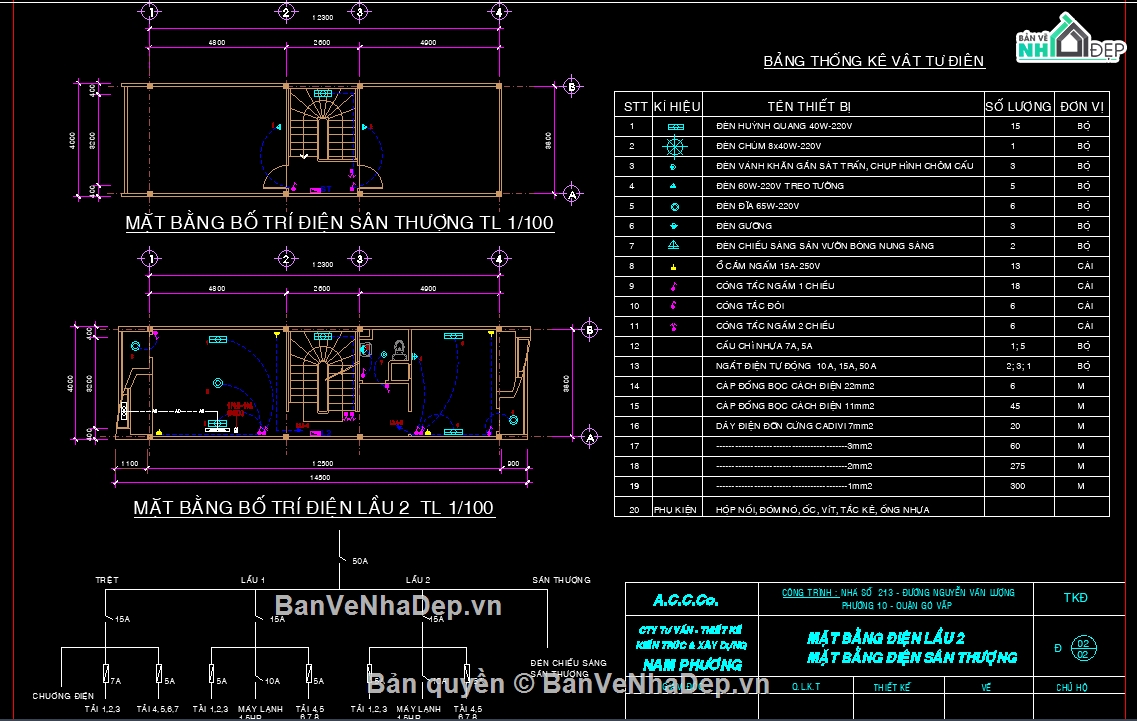Click the garden light symbol for ĐÈN CHIẾU SÁNG SÂN VƯỜN
The image size is (1137, 721).
[674, 246]
